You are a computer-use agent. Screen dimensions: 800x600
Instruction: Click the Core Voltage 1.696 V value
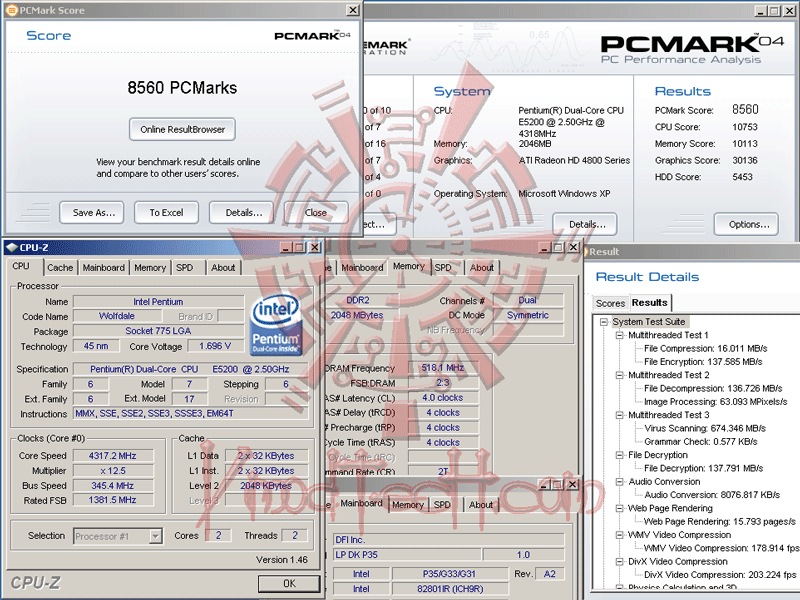pyautogui.click(x=215, y=346)
